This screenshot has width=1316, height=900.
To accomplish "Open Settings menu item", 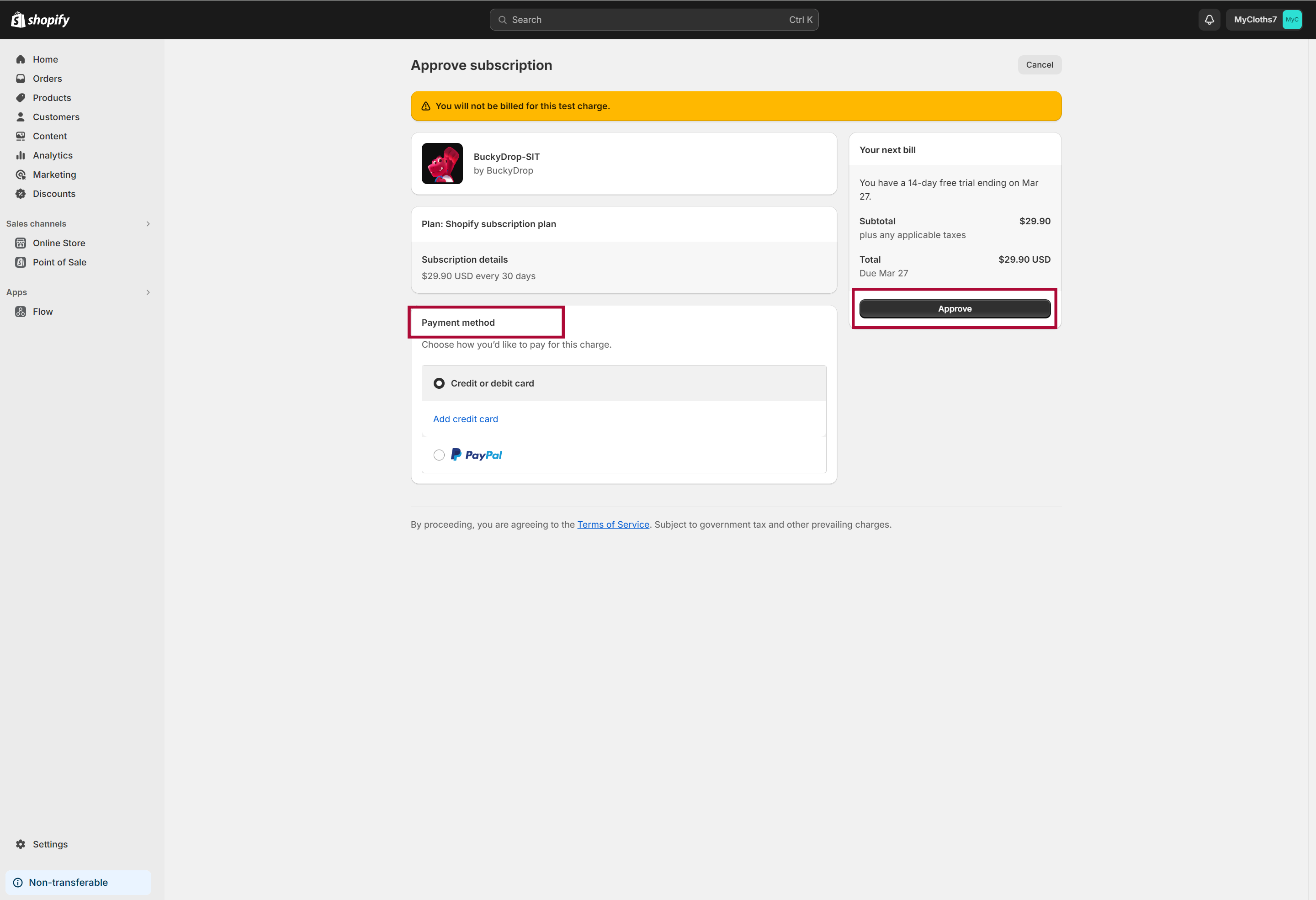I will tap(50, 844).
